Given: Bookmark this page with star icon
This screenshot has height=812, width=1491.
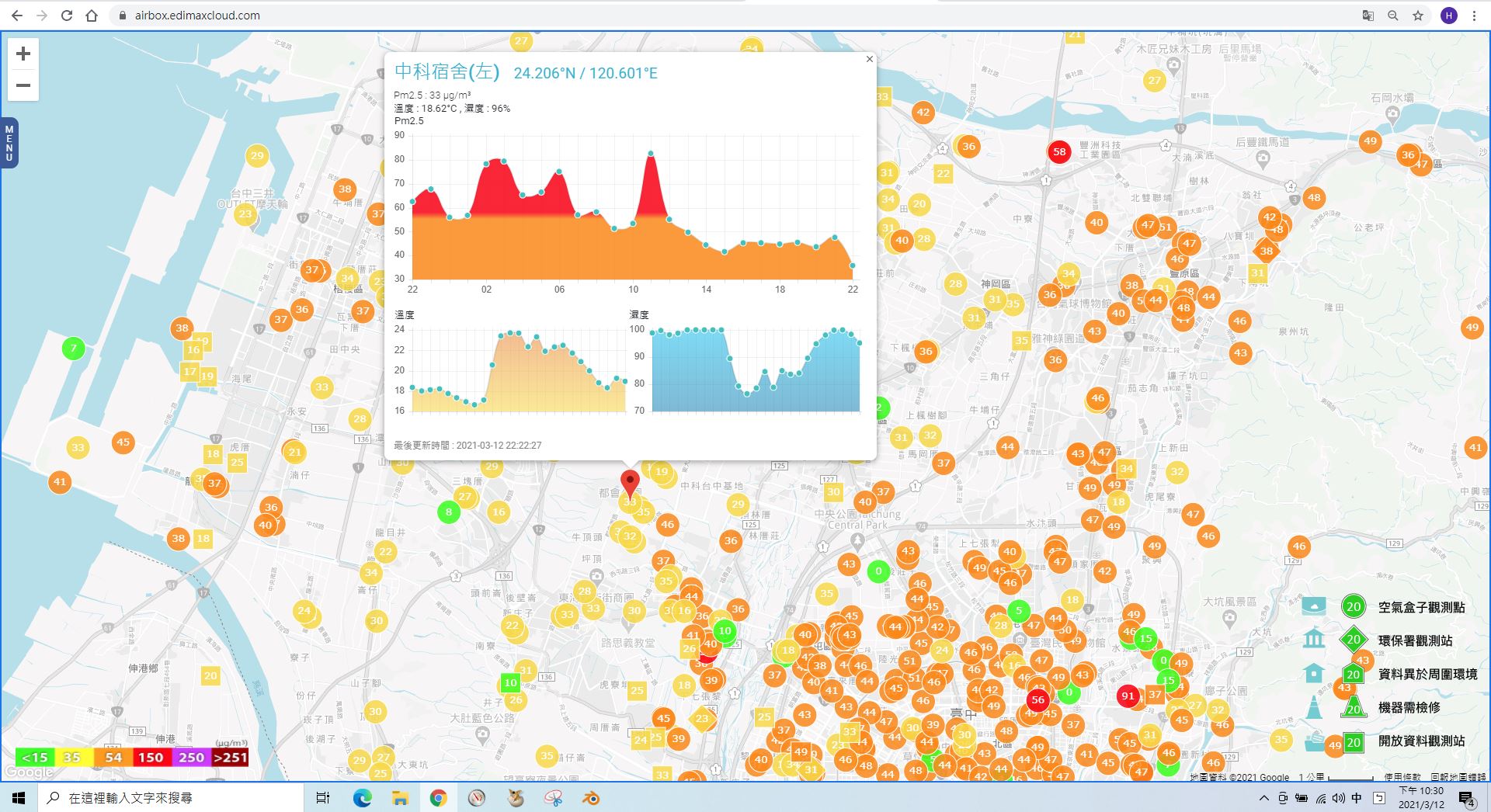Looking at the screenshot, I should (1418, 16).
